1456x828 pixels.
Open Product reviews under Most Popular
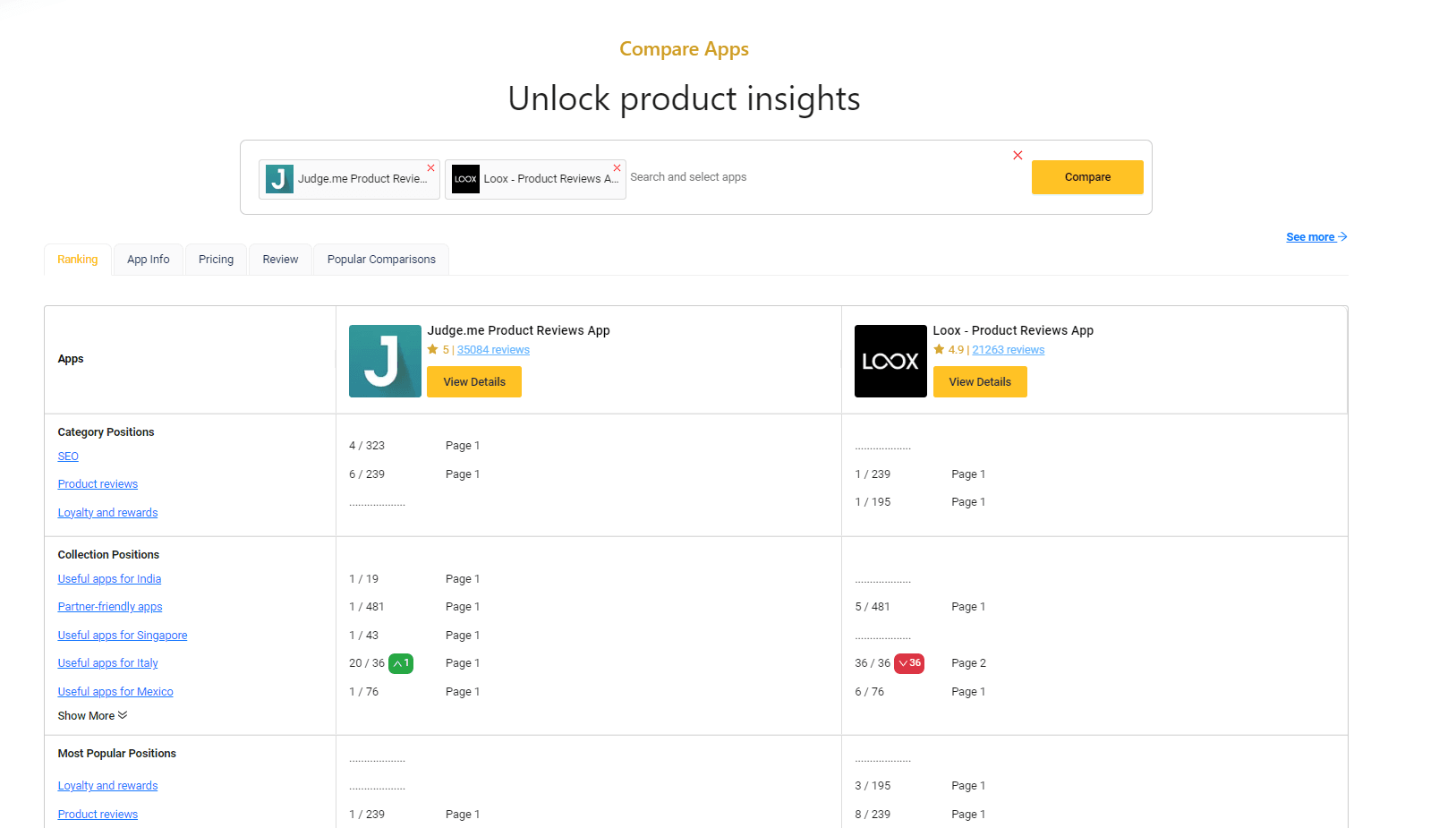tap(98, 815)
